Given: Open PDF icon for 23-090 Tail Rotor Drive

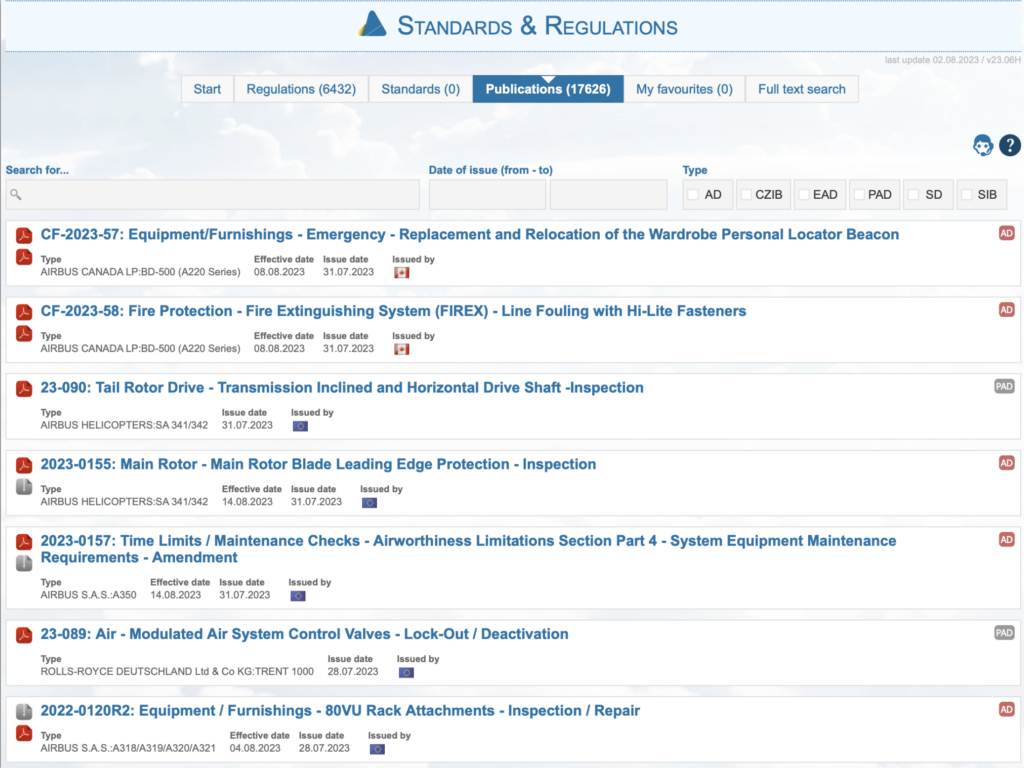Looking at the screenshot, I should pyautogui.click(x=24, y=389).
